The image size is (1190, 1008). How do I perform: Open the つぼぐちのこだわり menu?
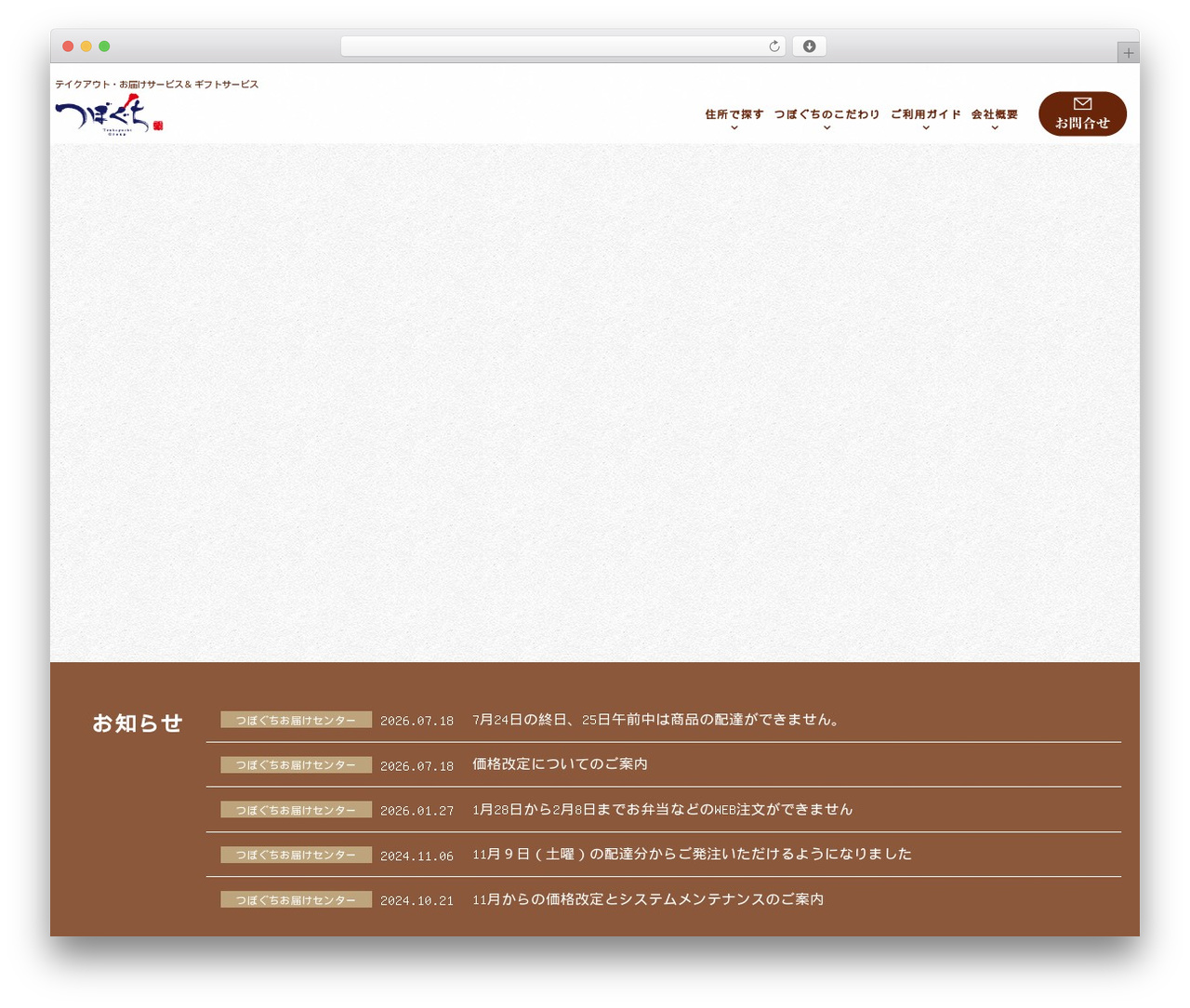click(x=826, y=114)
